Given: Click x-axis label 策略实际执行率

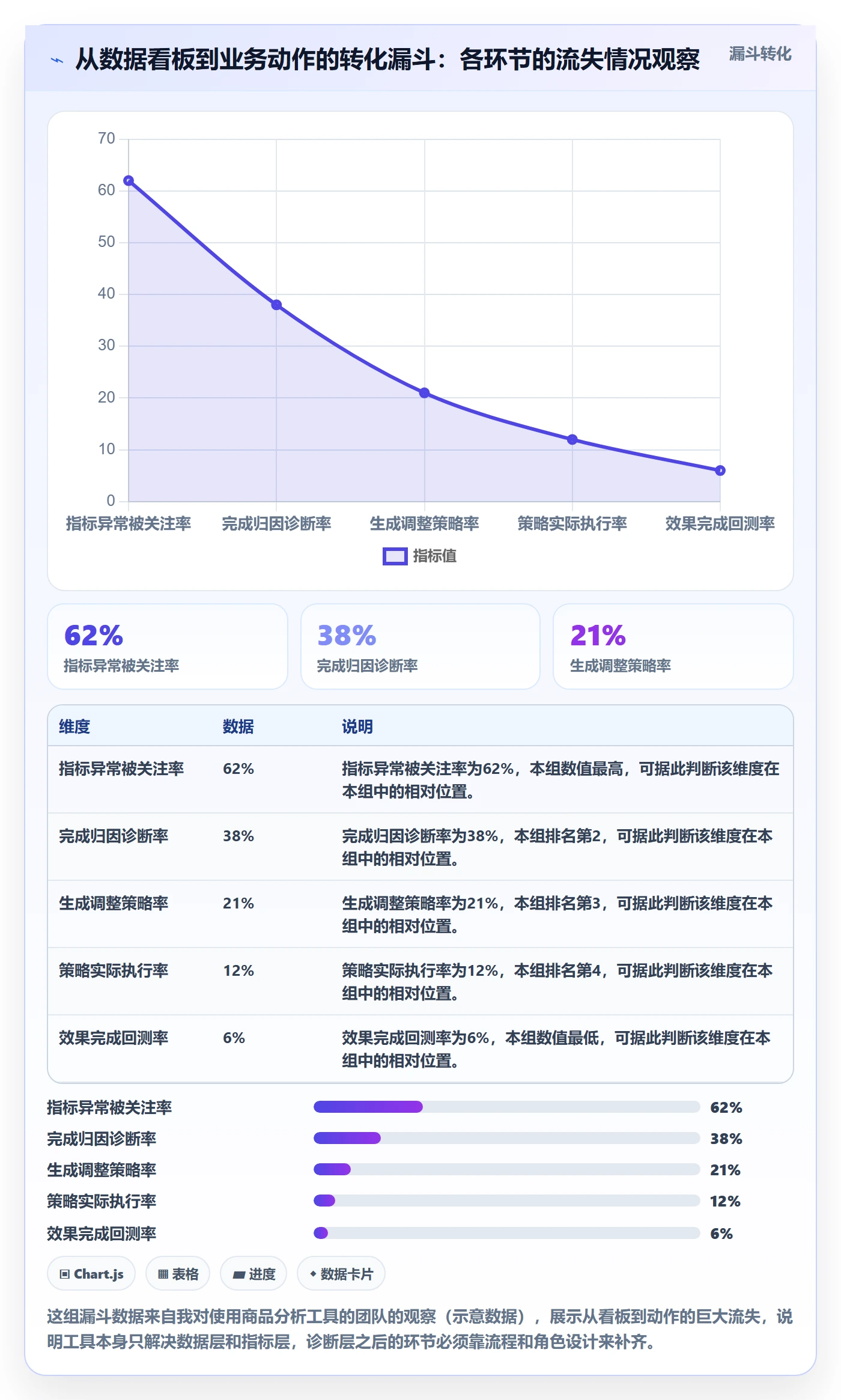Looking at the screenshot, I should pos(572,524).
